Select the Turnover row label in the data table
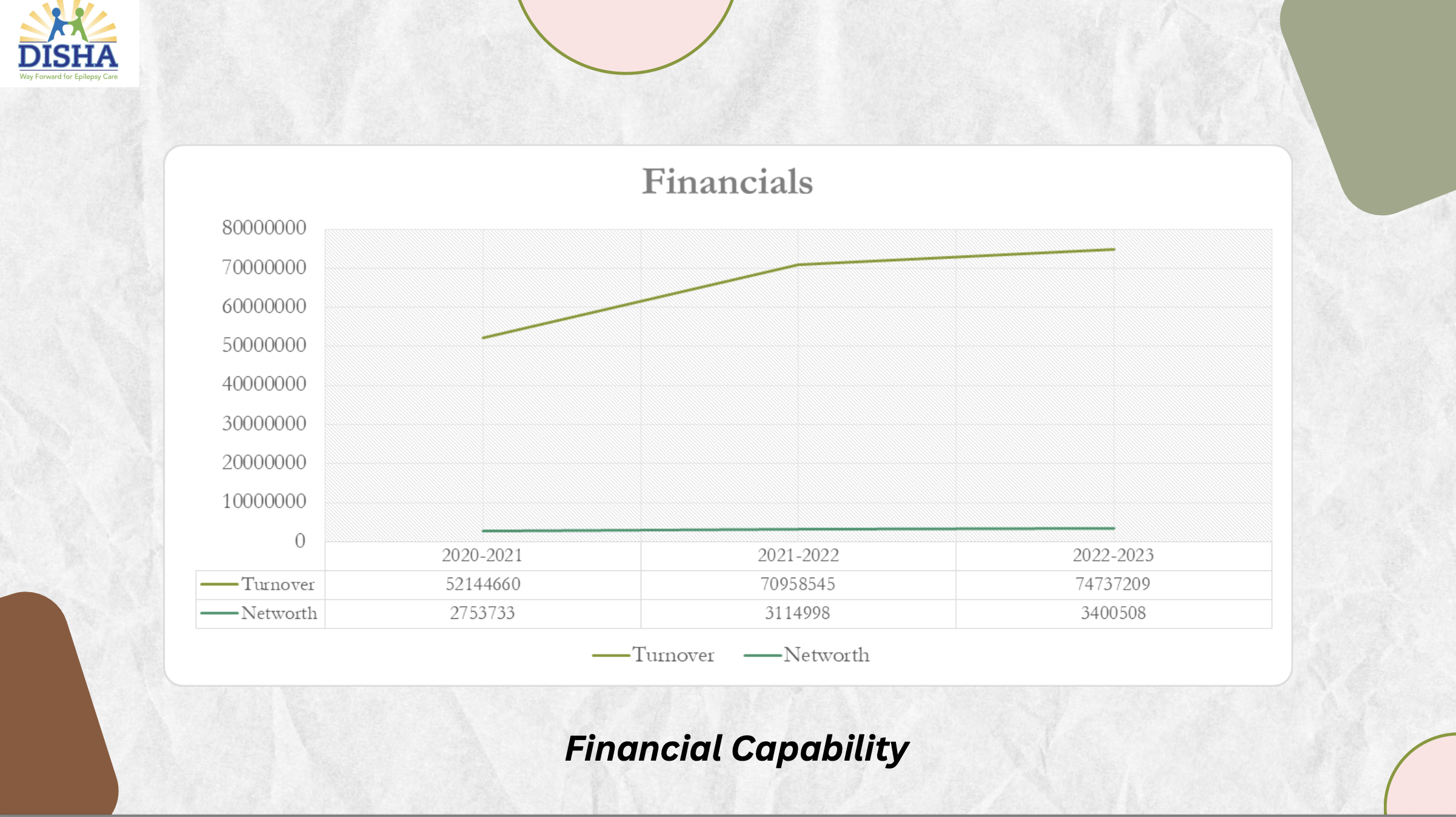This screenshot has height=817, width=1456. [x=278, y=584]
